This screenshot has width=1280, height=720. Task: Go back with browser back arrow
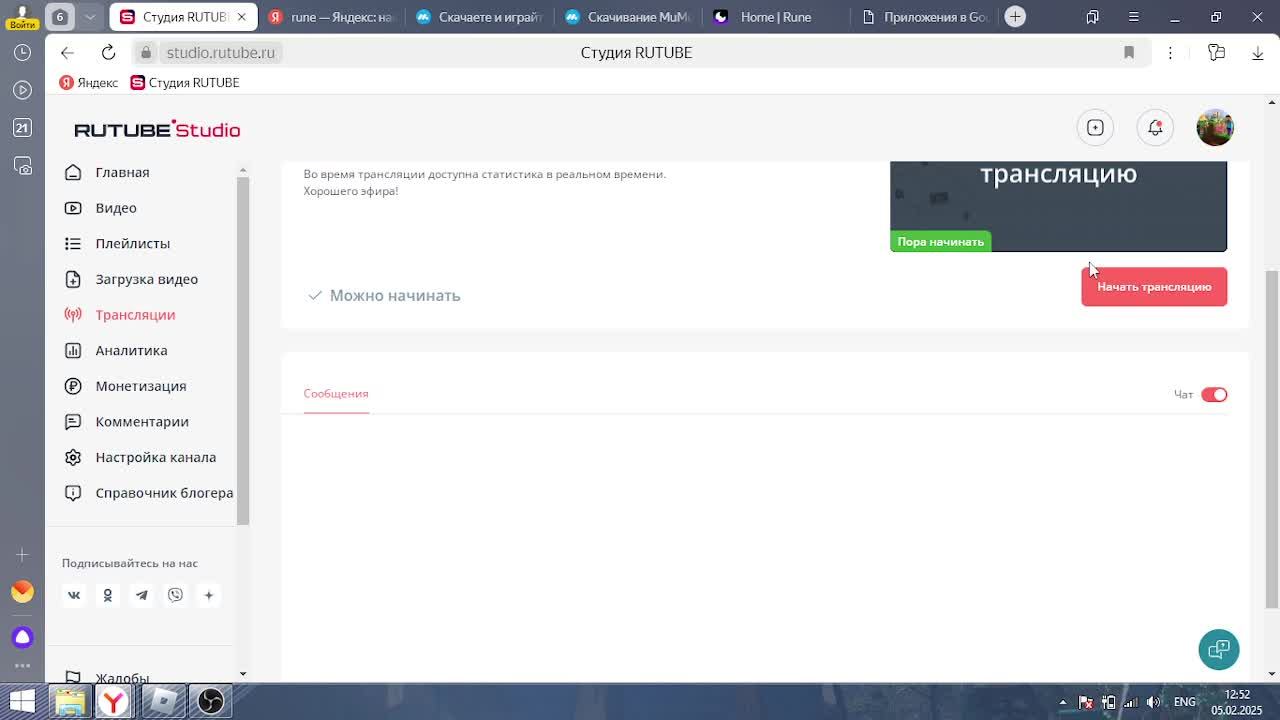tap(67, 52)
